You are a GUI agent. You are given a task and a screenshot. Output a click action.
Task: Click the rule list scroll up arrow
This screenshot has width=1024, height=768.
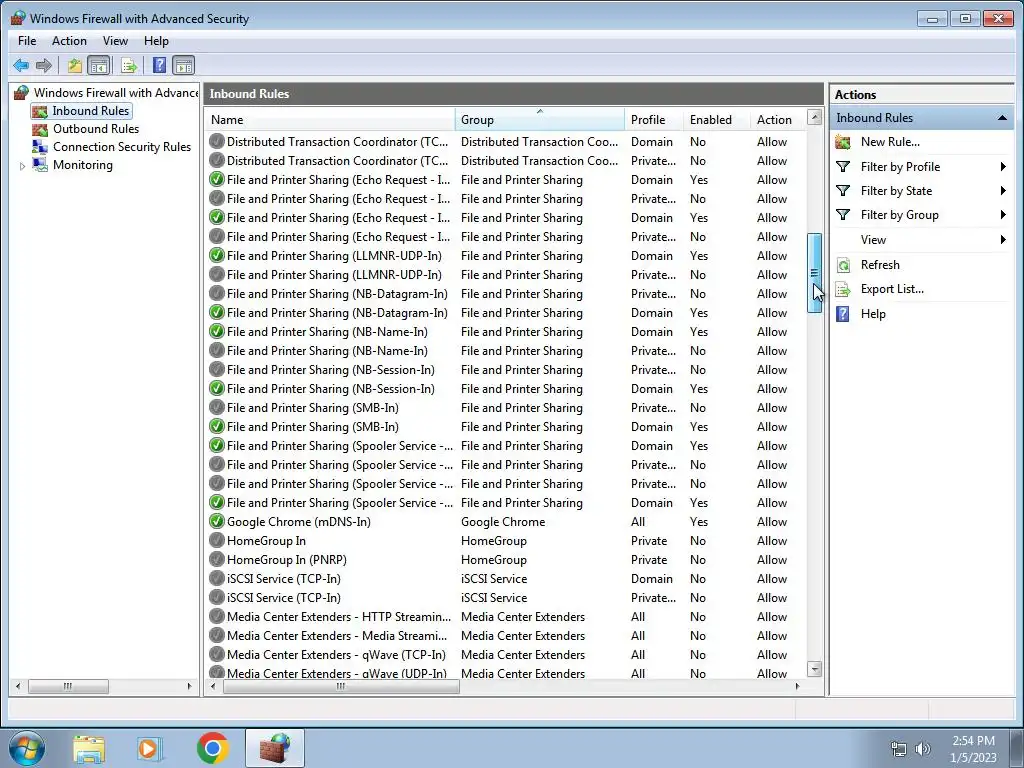814,118
